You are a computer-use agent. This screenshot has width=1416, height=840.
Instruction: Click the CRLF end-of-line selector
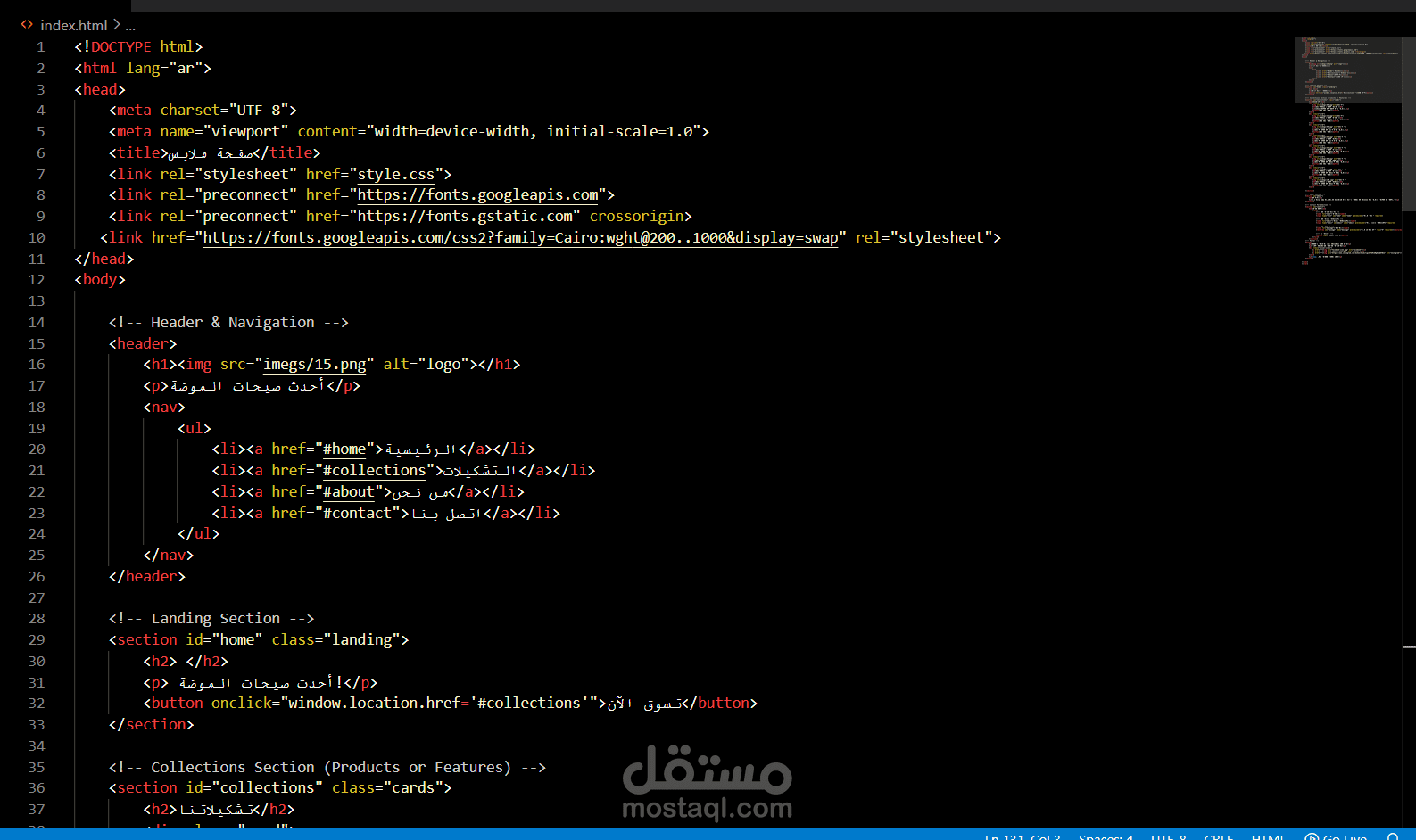pos(1219,836)
